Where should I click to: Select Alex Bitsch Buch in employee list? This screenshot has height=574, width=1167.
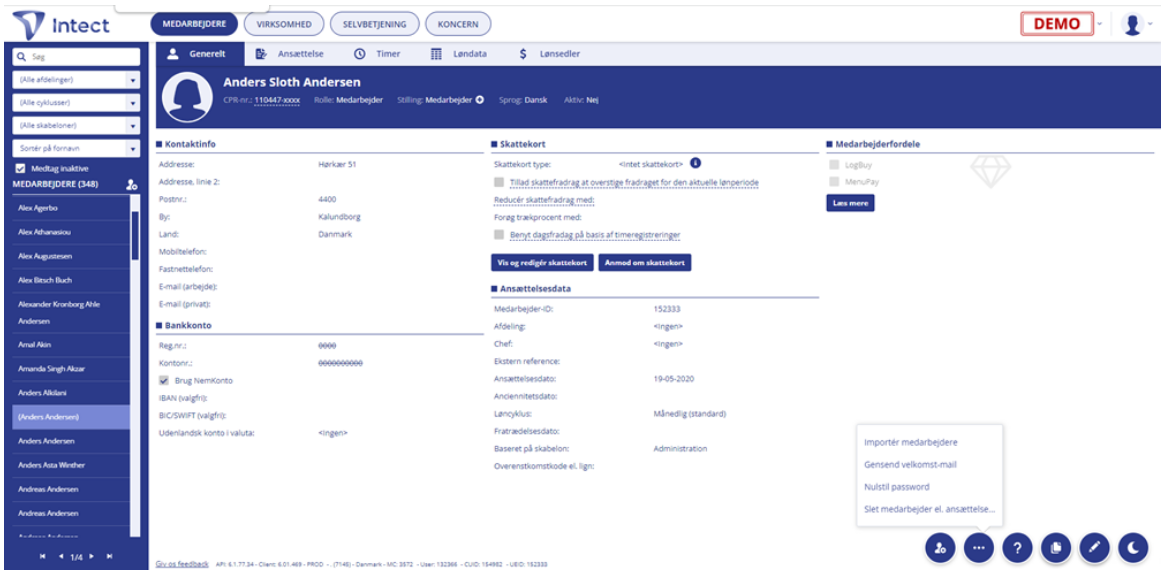tap(71, 280)
